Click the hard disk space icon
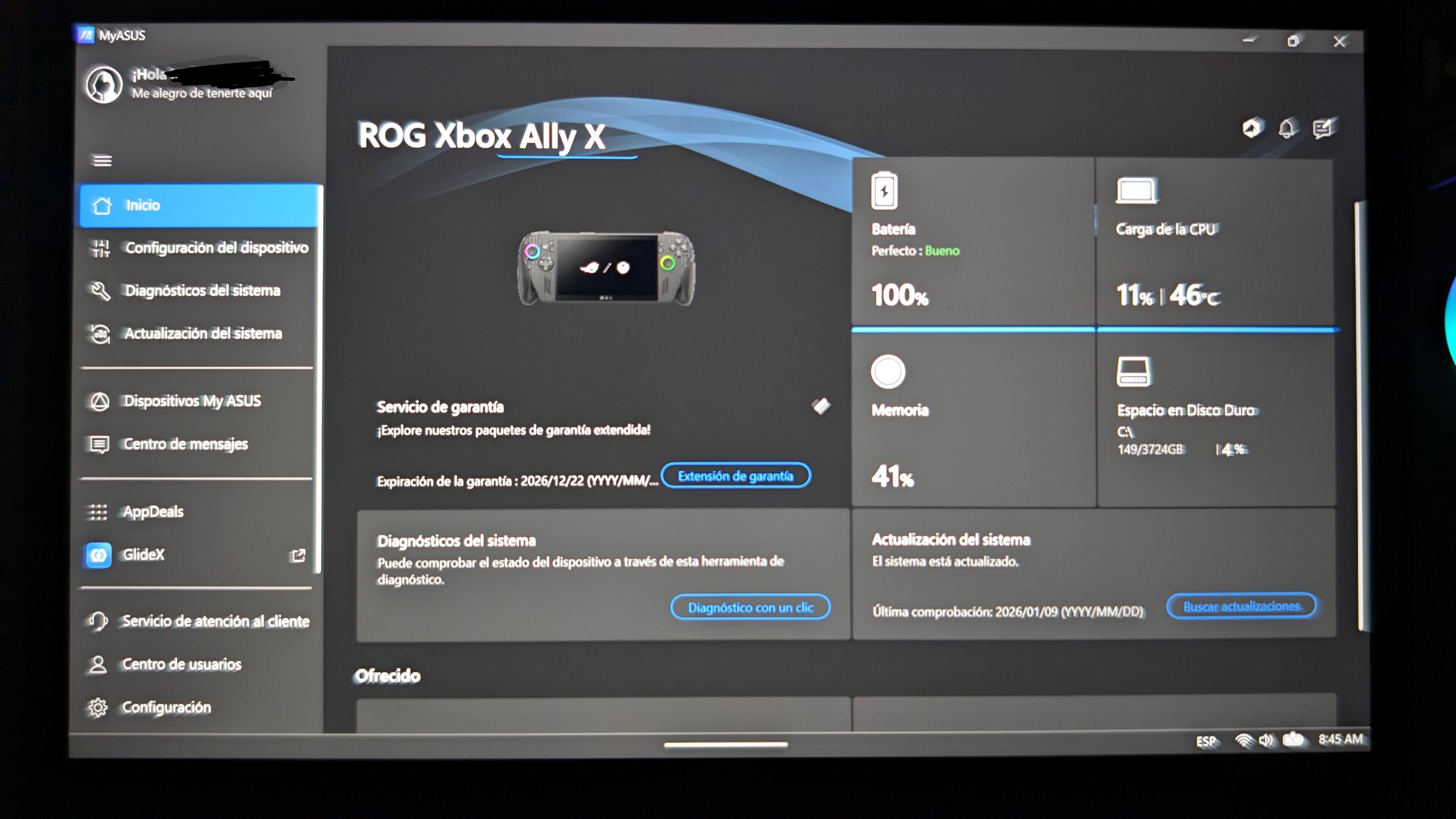This screenshot has height=819, width=1456. (1133, 372)
